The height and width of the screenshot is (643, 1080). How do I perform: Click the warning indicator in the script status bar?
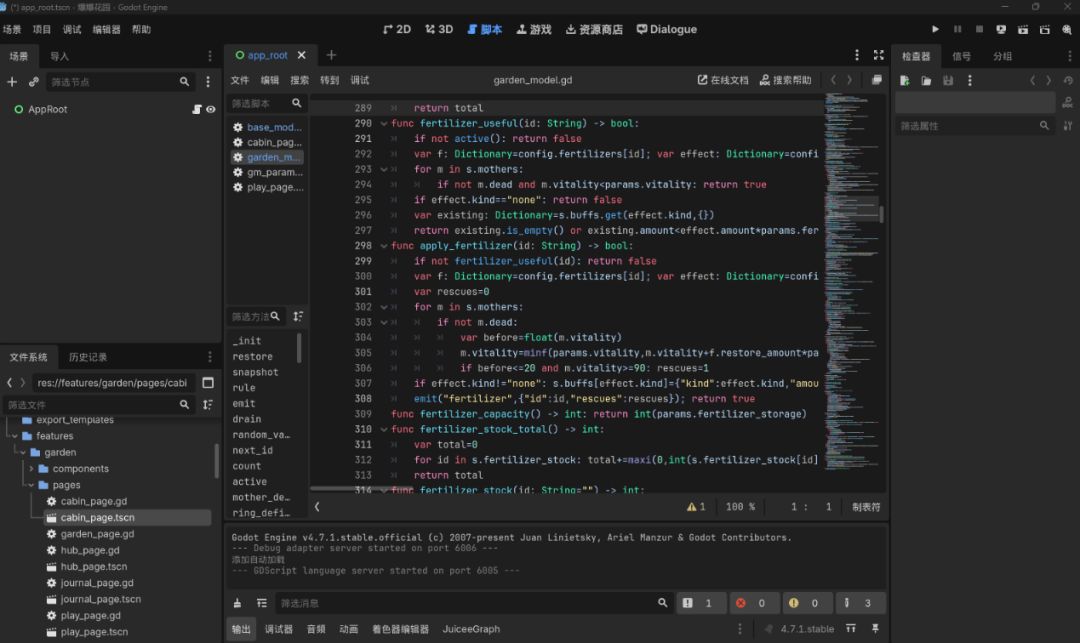(696, 507)
